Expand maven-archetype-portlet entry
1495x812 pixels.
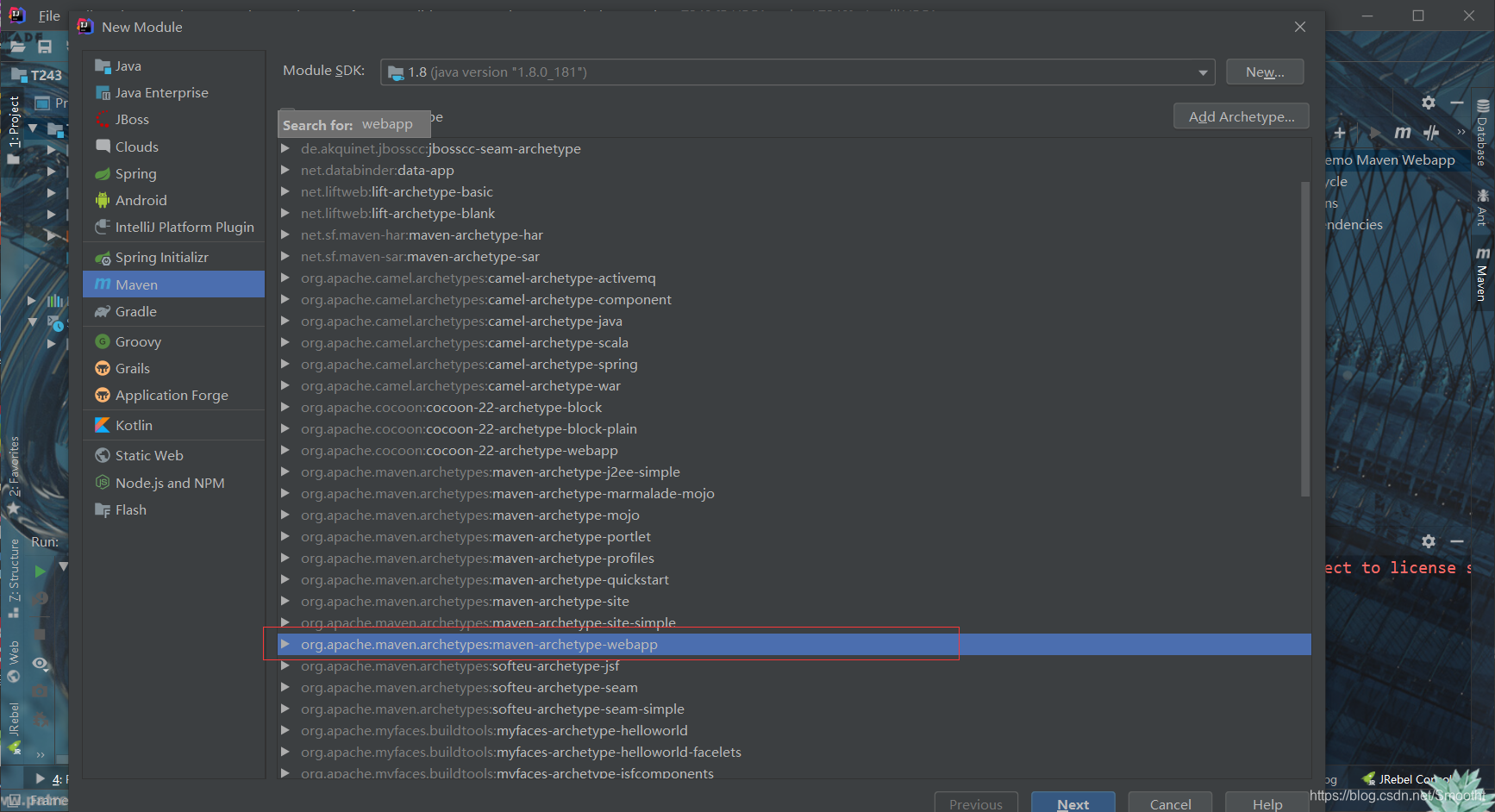[x=285, y=537]
